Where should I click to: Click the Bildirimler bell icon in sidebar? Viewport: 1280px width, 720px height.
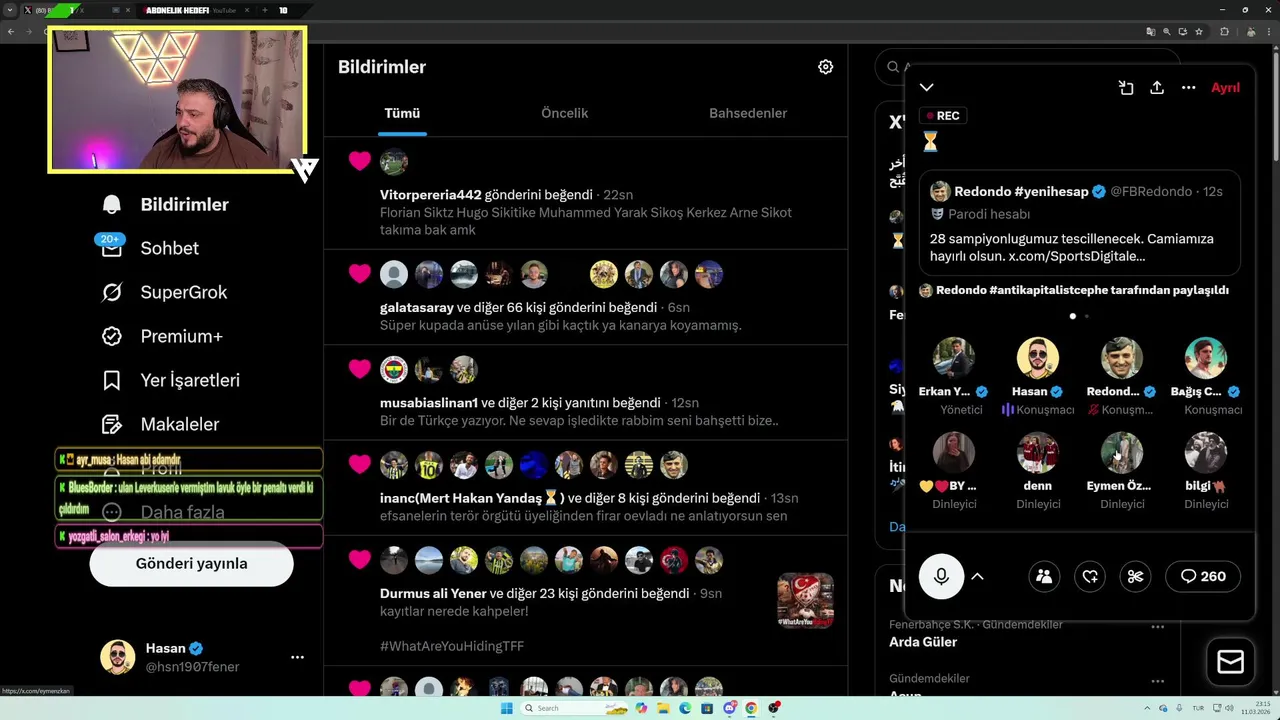(x=112, y=204)
